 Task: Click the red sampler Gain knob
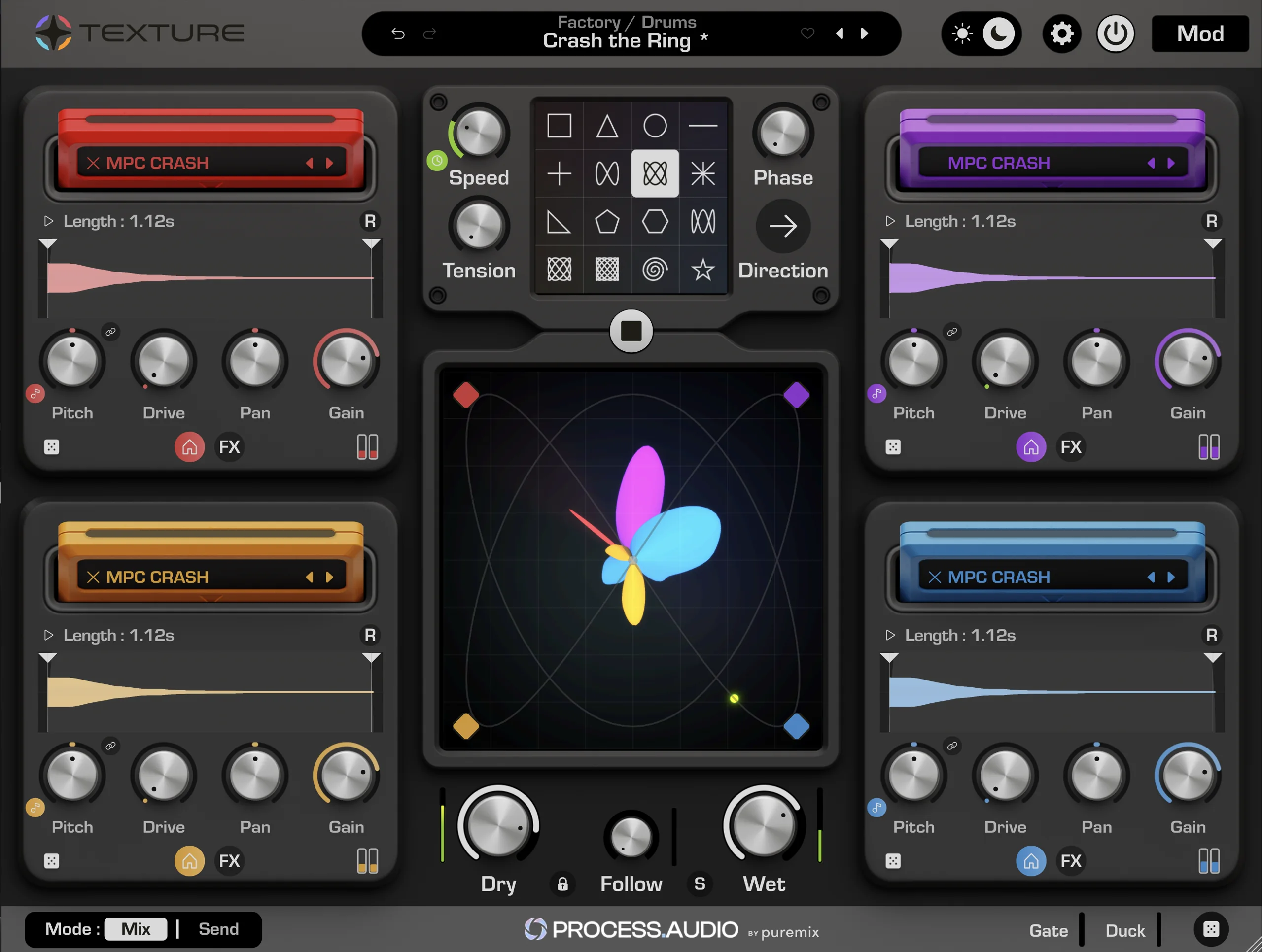click(346, 362)
